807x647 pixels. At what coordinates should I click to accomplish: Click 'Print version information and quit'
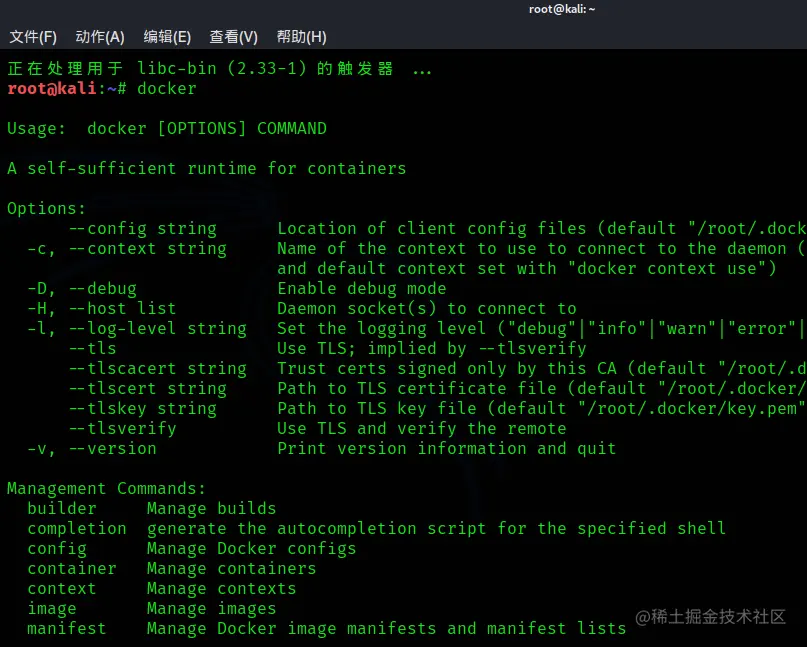(x=447, y=448)
